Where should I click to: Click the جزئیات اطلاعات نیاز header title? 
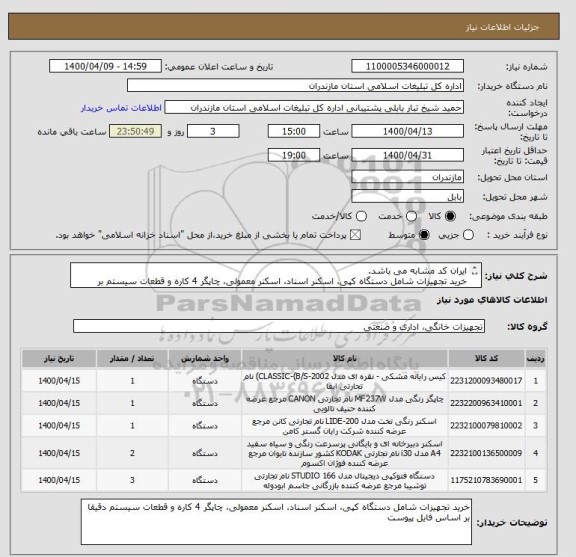[x=502, y=27]
